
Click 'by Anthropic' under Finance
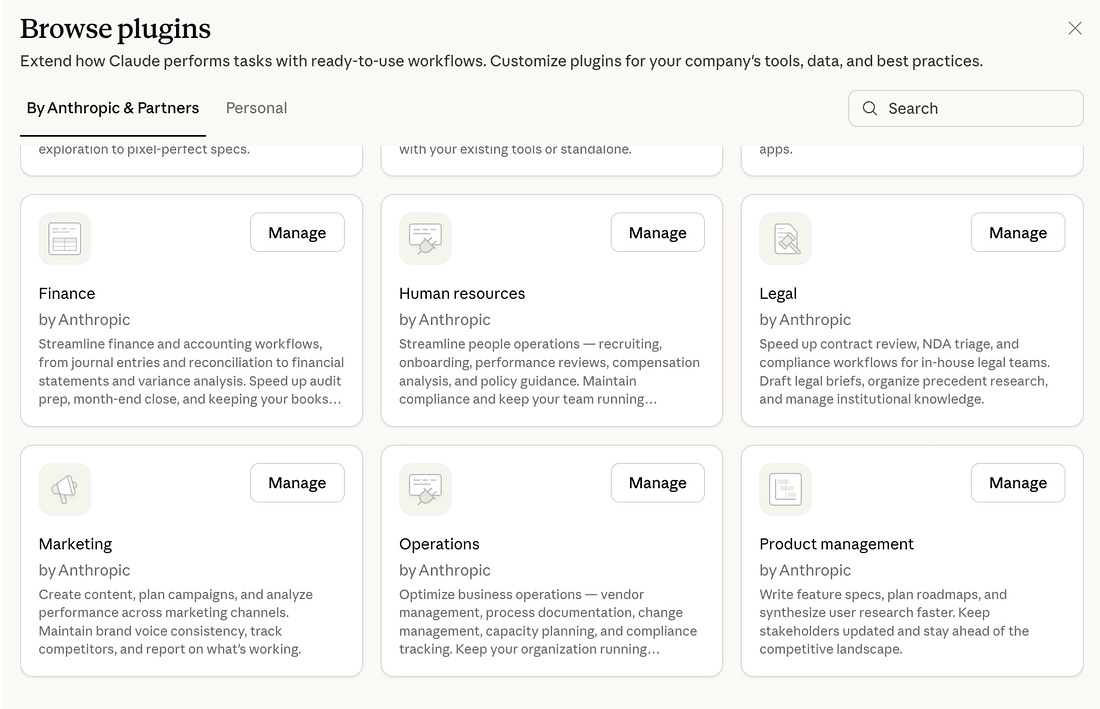click(84, 320)
